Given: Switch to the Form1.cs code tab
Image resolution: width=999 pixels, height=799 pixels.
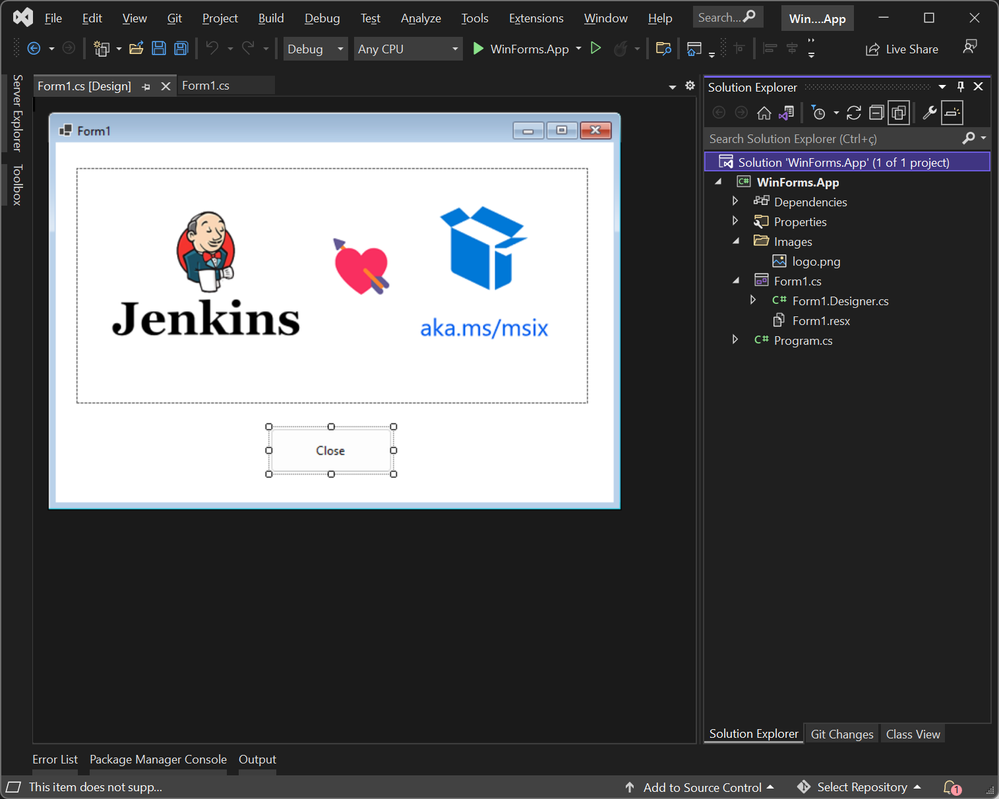Looking at the screenshot, I should [206, 85].
